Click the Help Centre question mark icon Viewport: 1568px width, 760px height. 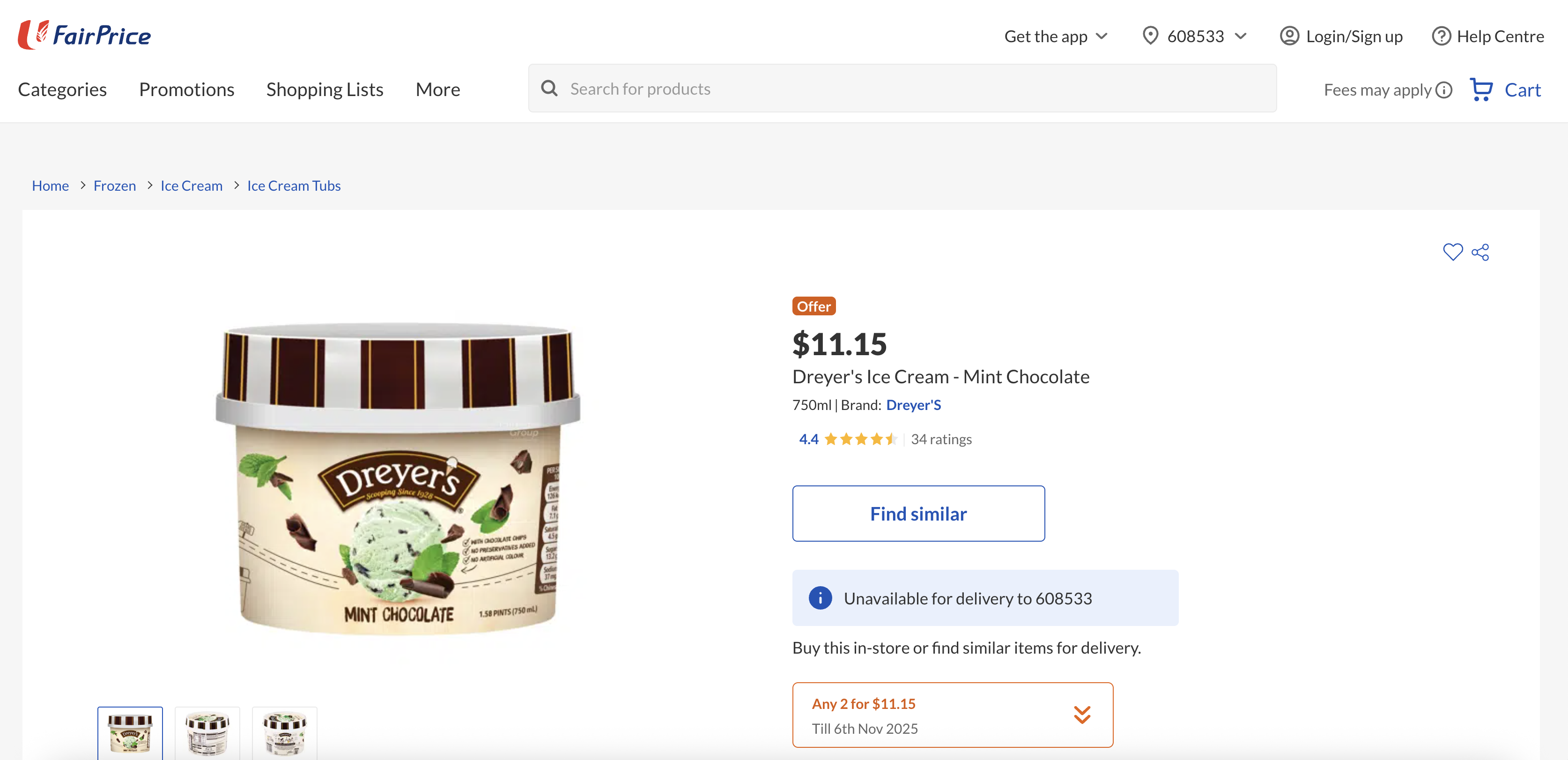[1442, 37]
